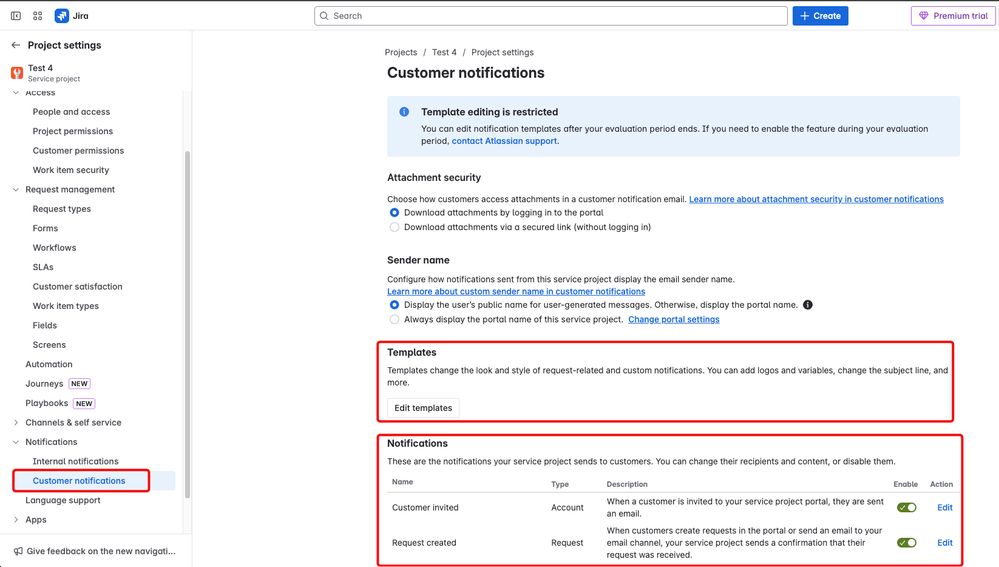Image resolution: width=999 pixels, height=567 pixels.
Task: Click the back arrow beside Project settings
Action: 16,45
